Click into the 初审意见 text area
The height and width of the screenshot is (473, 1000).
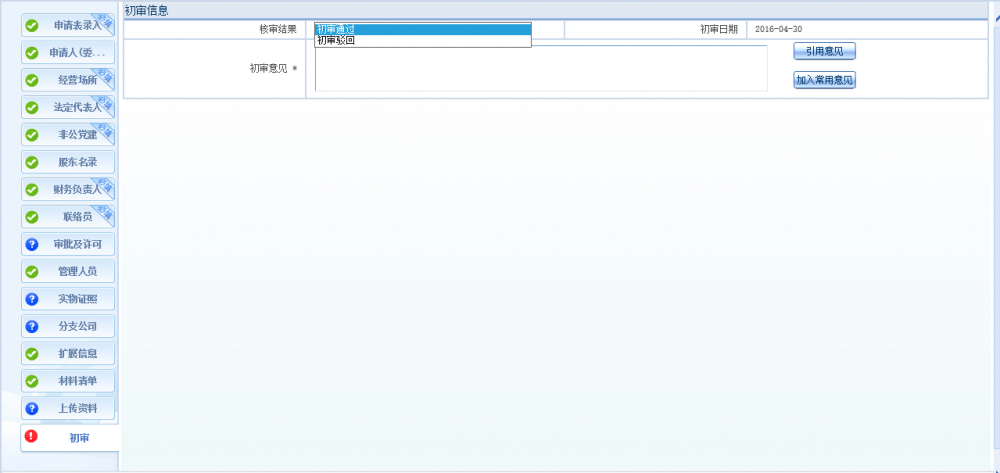pos(540,70)
